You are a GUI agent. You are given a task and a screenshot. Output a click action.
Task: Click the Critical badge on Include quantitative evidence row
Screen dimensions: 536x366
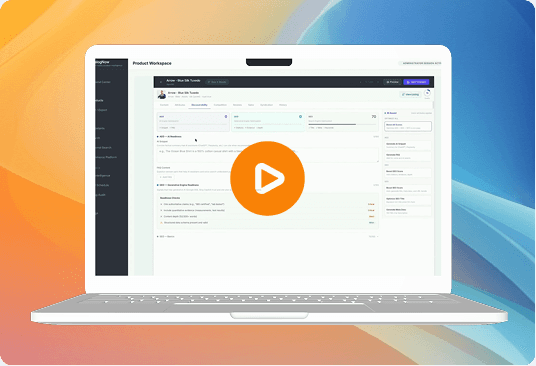point(371,210)
